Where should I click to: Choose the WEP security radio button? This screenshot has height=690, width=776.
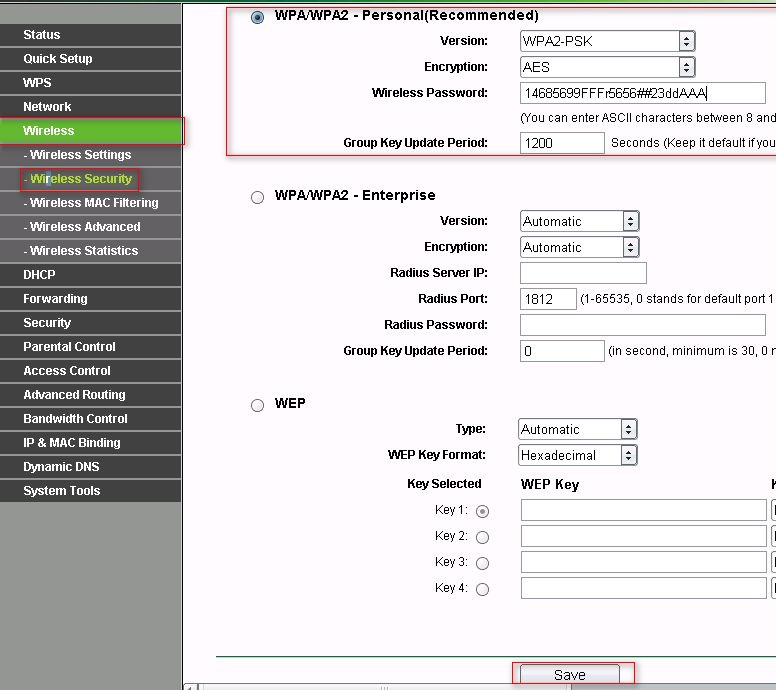click(x=257, y=405)
